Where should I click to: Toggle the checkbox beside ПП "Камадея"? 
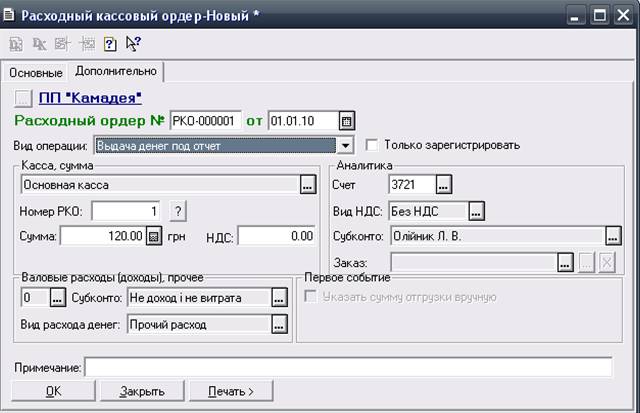pyautogui.click(x=26, y=98)
